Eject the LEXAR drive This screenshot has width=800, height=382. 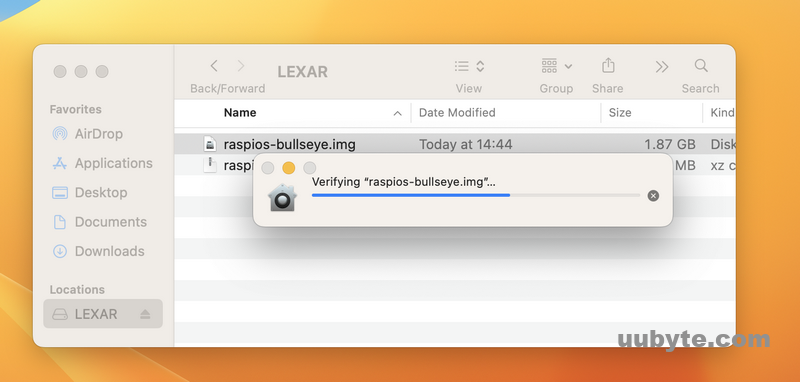[x=145, y=314]
